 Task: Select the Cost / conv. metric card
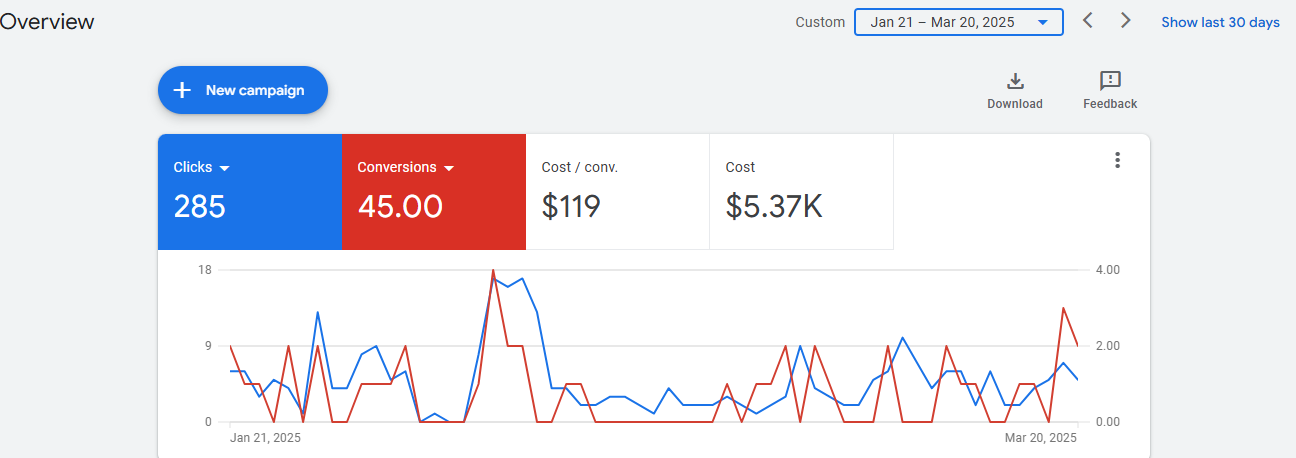coord(617,191)
